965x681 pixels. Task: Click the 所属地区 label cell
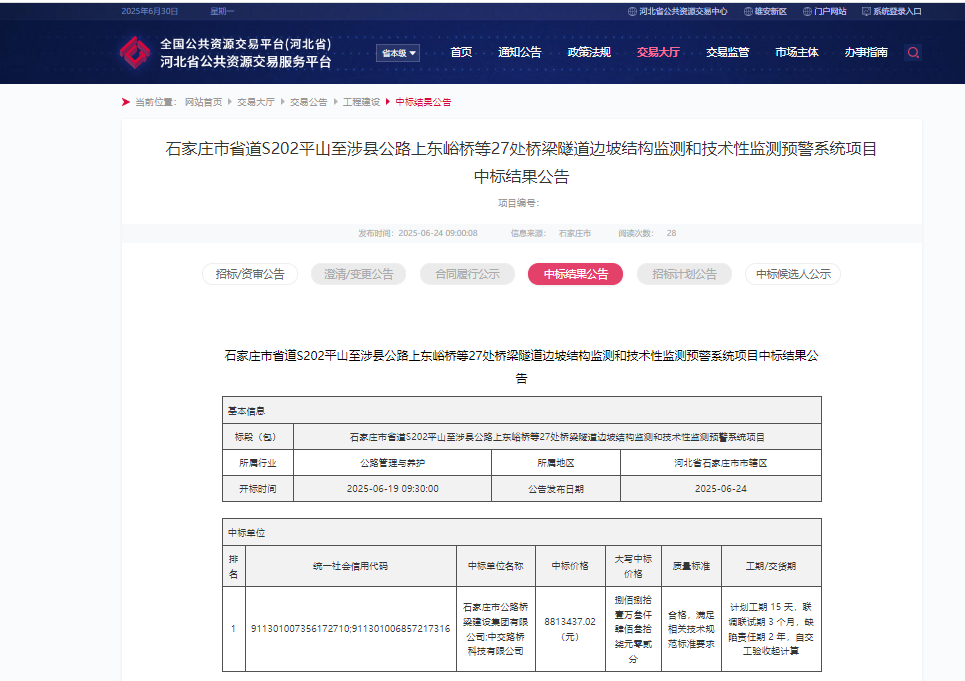click(x=556, y=463)
